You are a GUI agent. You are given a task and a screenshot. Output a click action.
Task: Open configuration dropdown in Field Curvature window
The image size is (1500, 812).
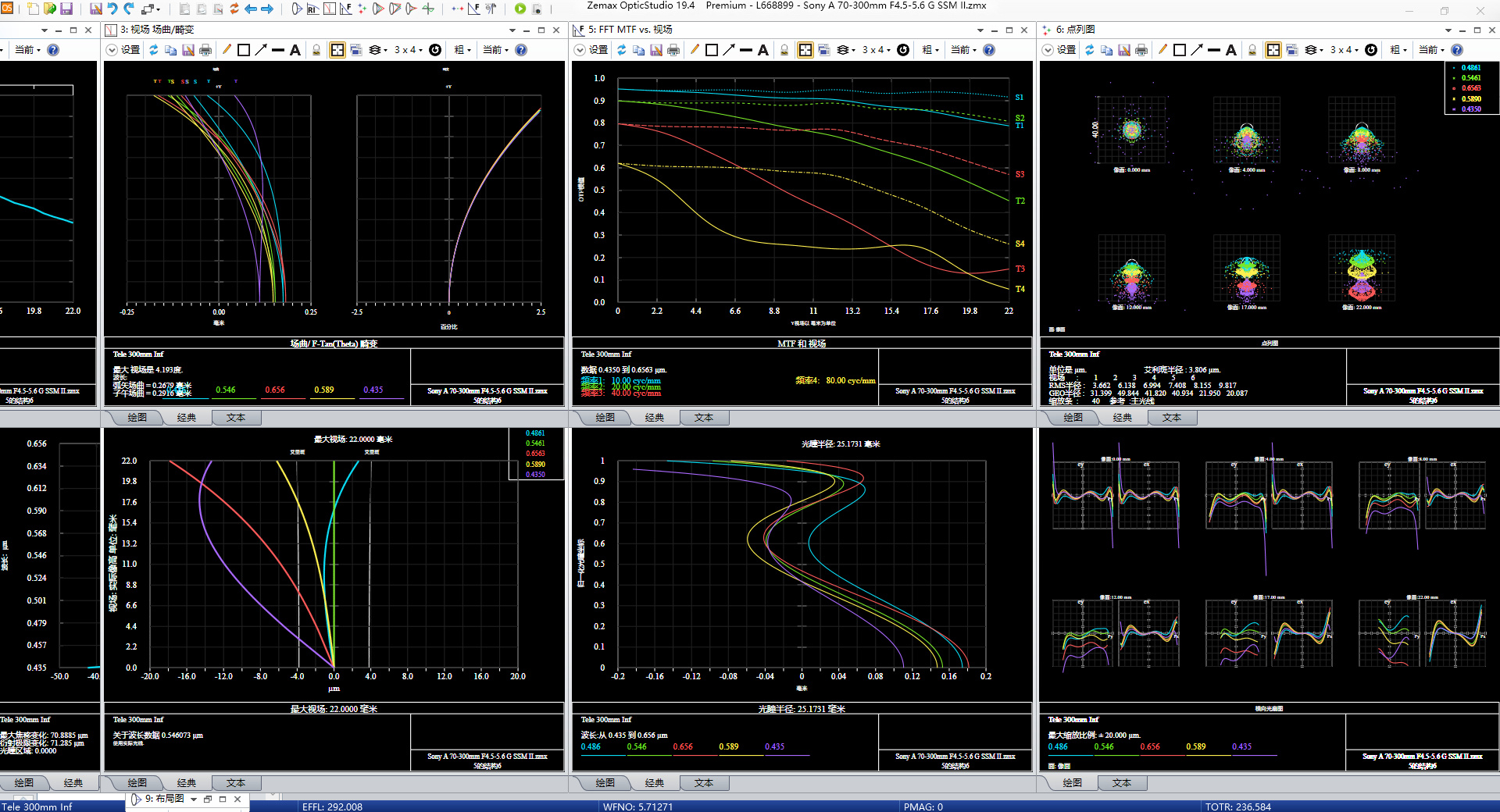coord(495,50)
